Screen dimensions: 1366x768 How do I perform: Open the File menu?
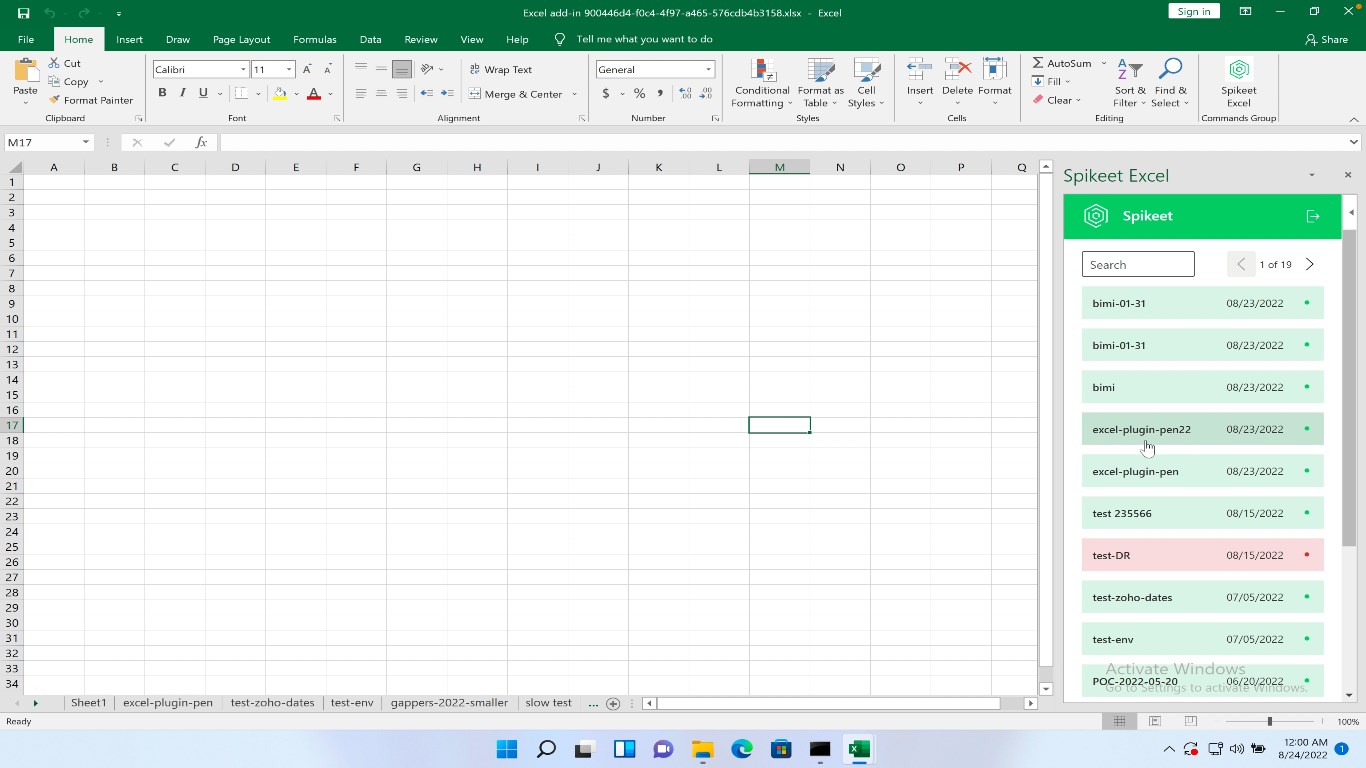[x=26, y=39]
